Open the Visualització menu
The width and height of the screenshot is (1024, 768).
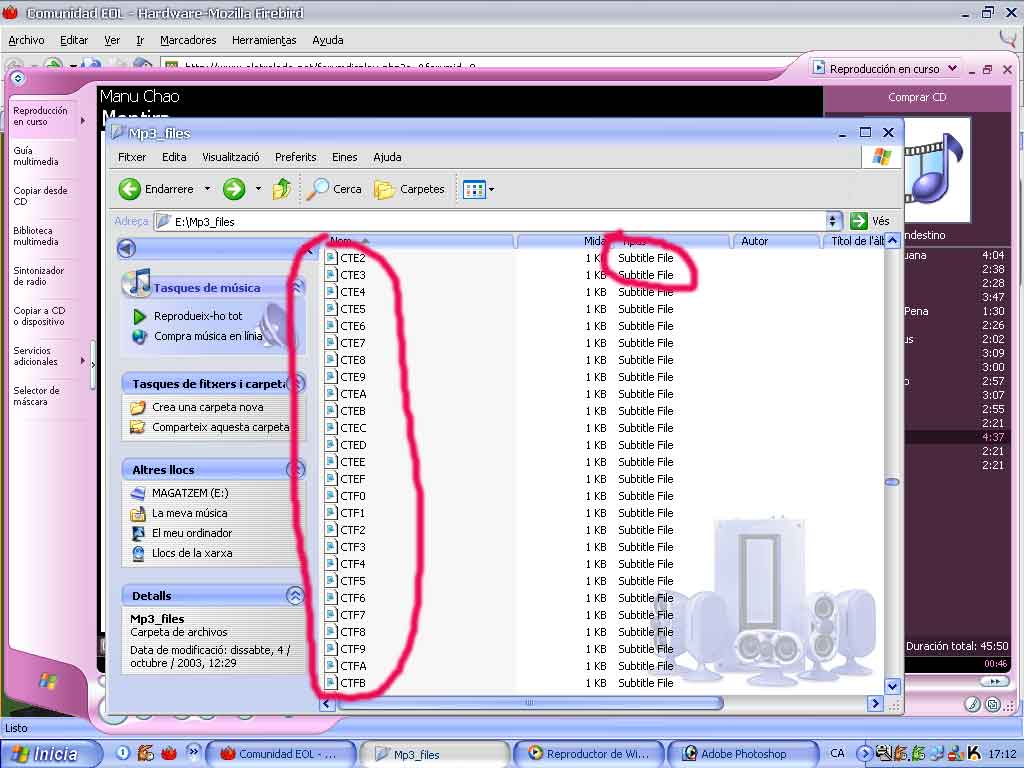point(231,157)
